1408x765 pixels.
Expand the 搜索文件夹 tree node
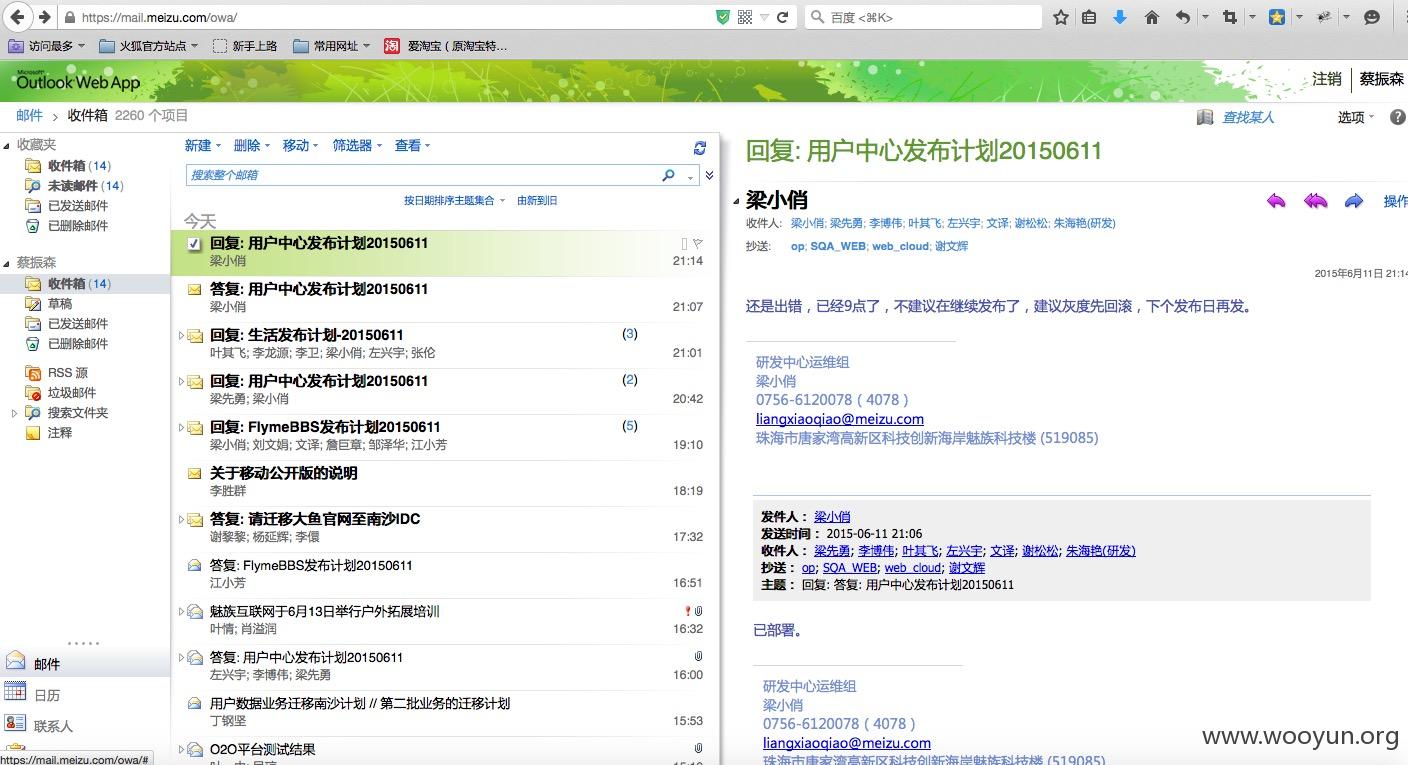click(x=14, y=412)
